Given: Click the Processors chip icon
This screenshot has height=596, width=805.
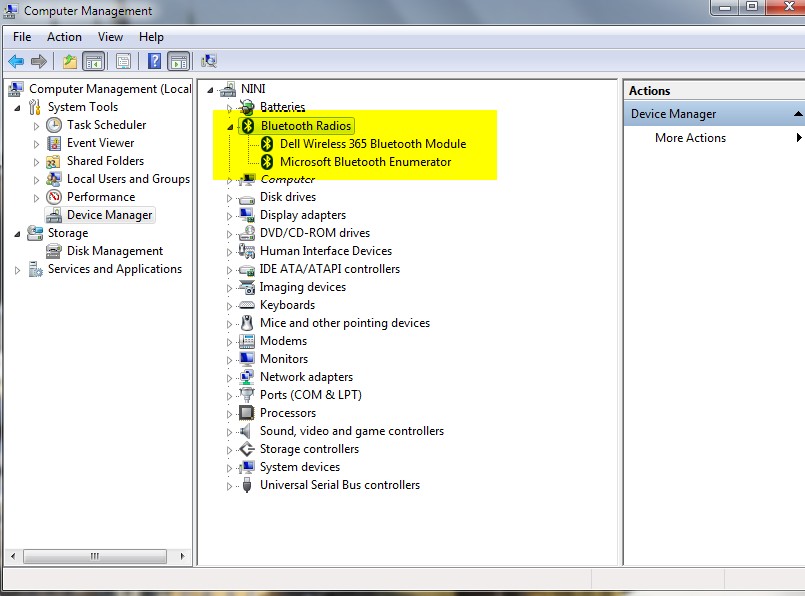Looking at the screenshot, I should click(x=246, y=413).
